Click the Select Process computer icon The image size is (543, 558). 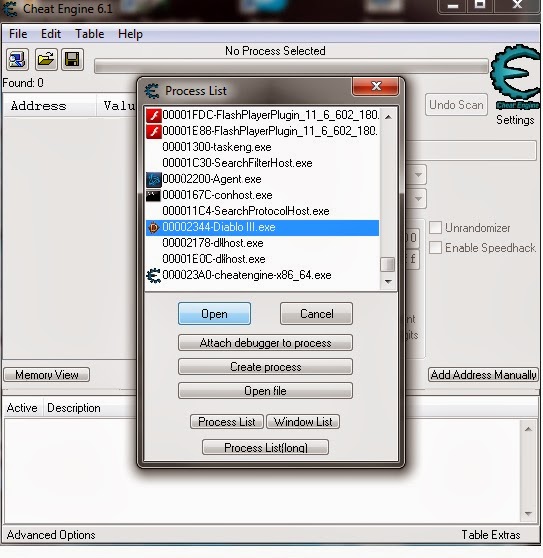click(17, 59)
